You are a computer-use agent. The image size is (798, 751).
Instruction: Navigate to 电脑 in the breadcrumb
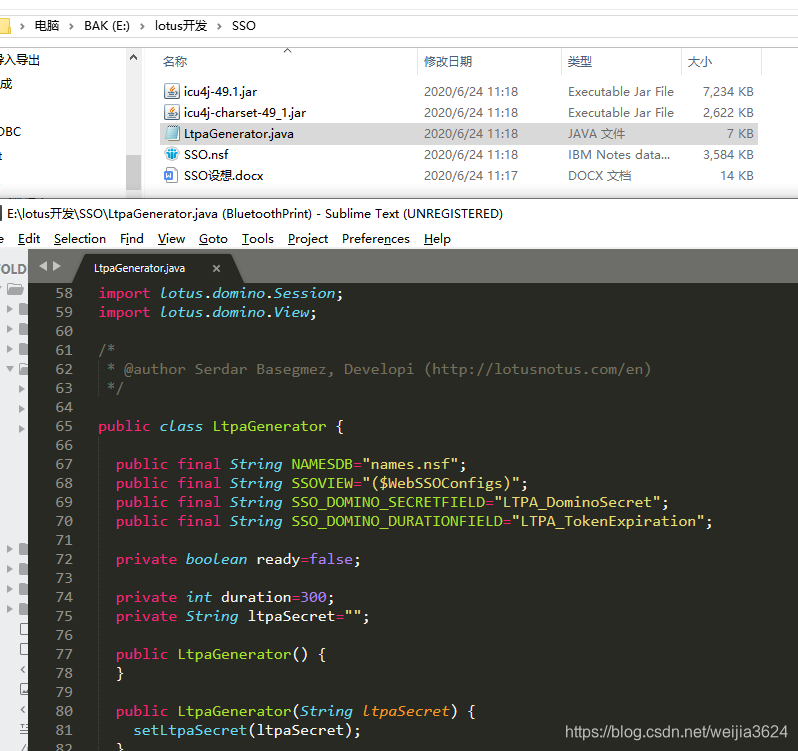(x=47, y=25)
